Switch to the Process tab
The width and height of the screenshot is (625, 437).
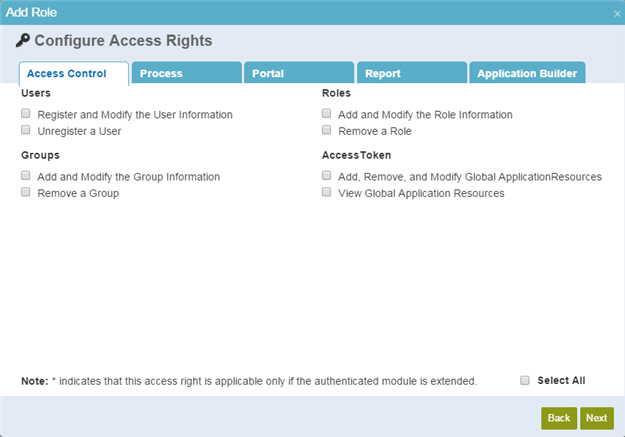(x=187, y=73)
